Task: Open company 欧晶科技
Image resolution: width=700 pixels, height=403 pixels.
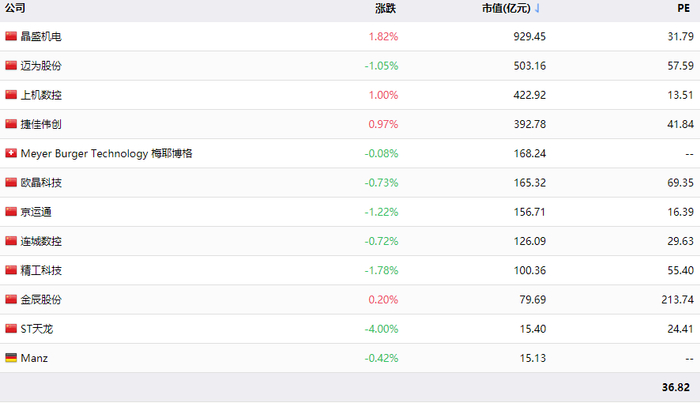Action: (41, 183)
